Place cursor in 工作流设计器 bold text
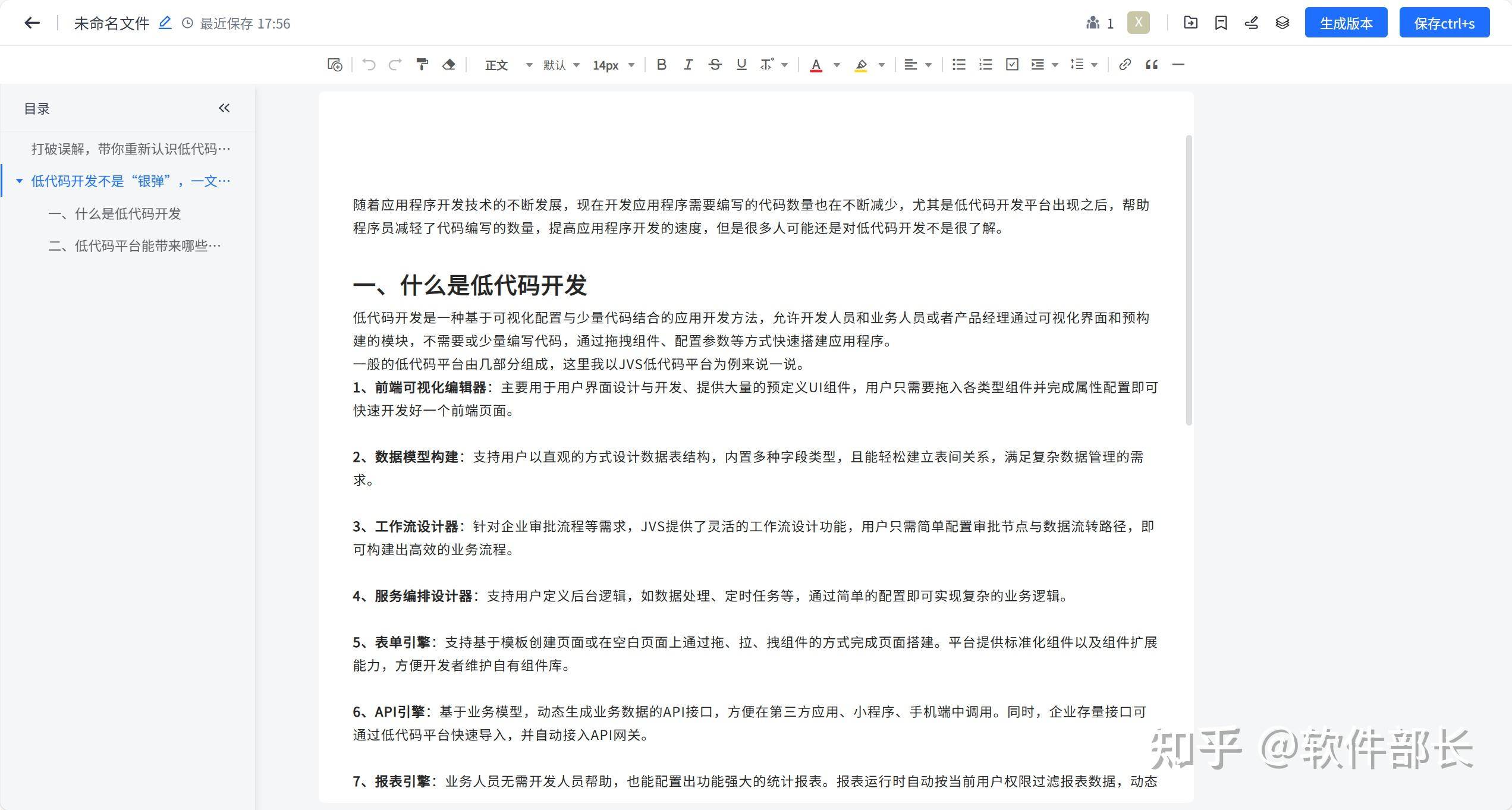This screenshot has height=810, width=1512. point(416,527)
